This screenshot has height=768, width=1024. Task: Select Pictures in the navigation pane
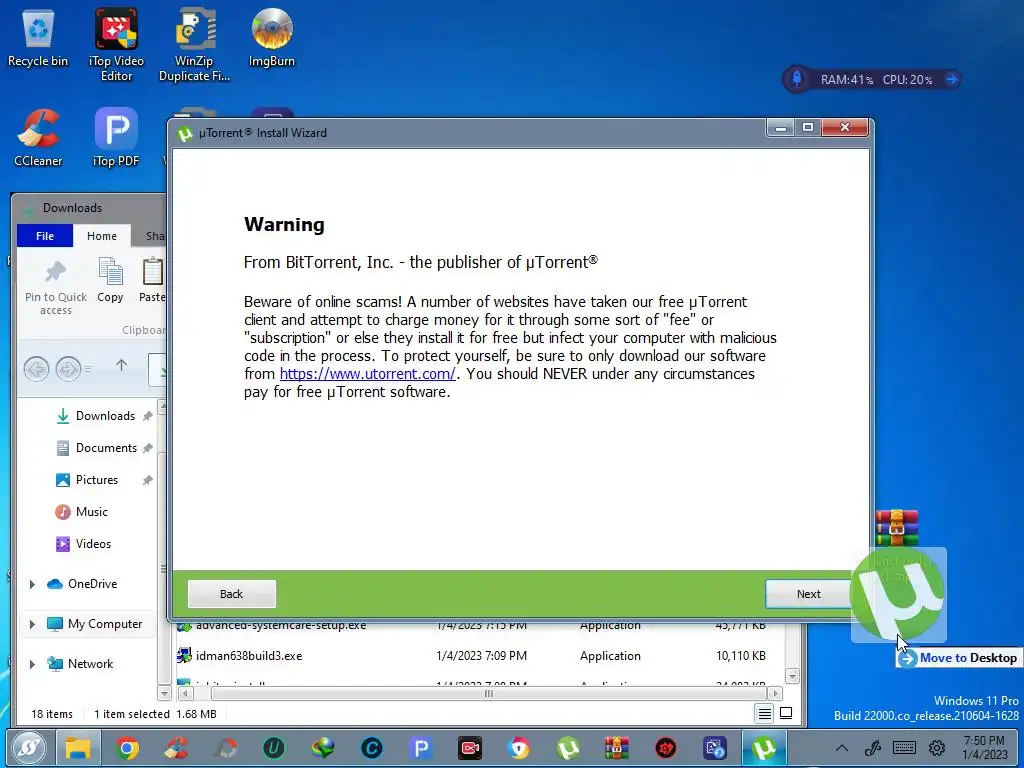click(97, 480)
